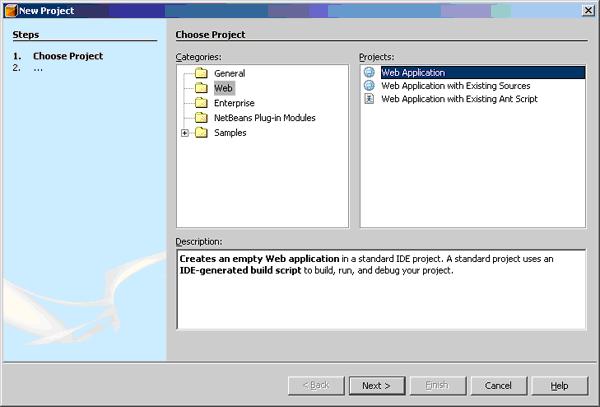Expand the Samples category tree node
The height and width of the screenshot is (407, 600).
tap(184, 133)
